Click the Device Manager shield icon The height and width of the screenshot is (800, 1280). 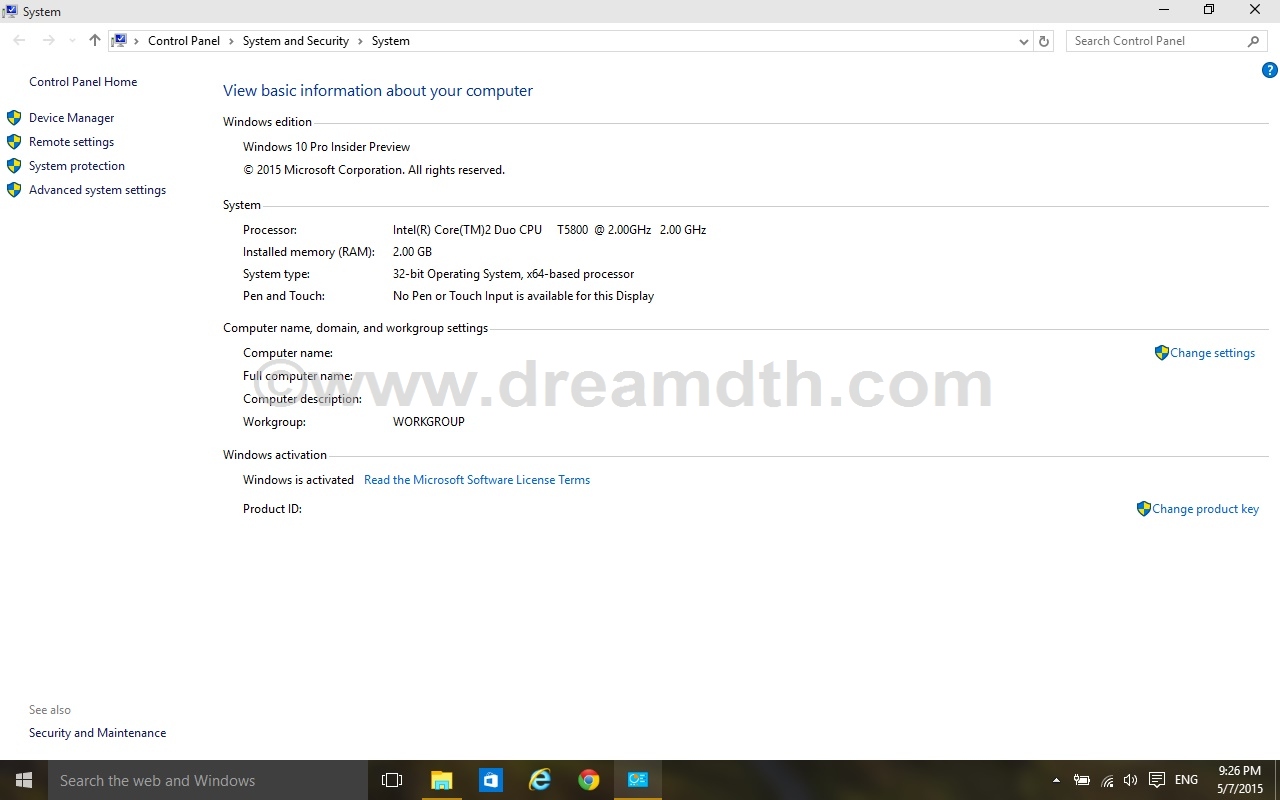pyautogui.click(x=14, y=118)
